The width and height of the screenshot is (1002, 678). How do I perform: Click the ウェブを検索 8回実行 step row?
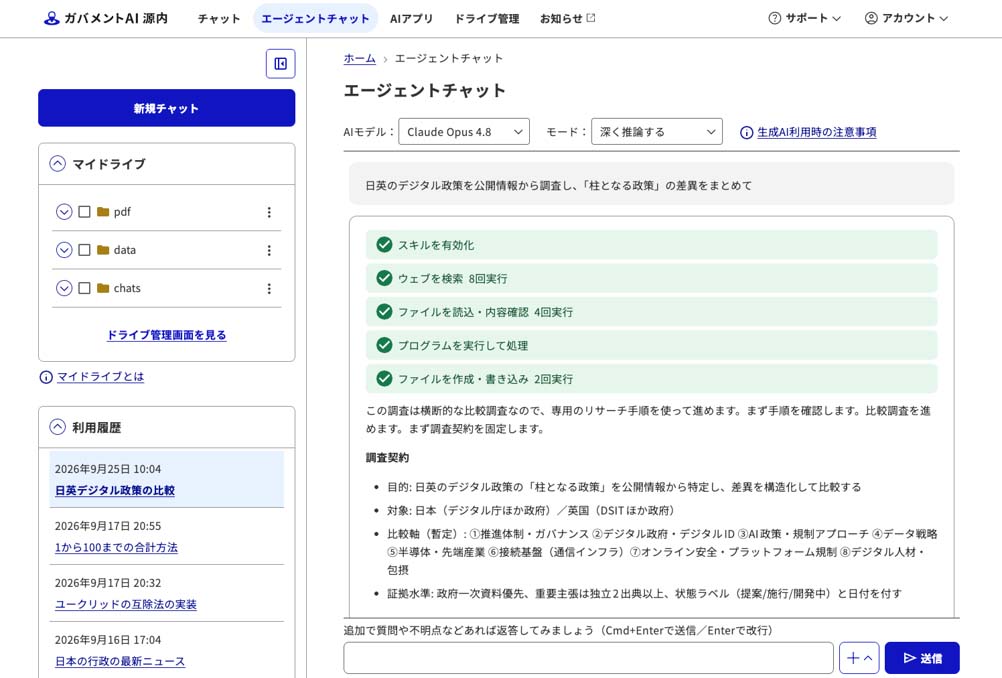652,279
